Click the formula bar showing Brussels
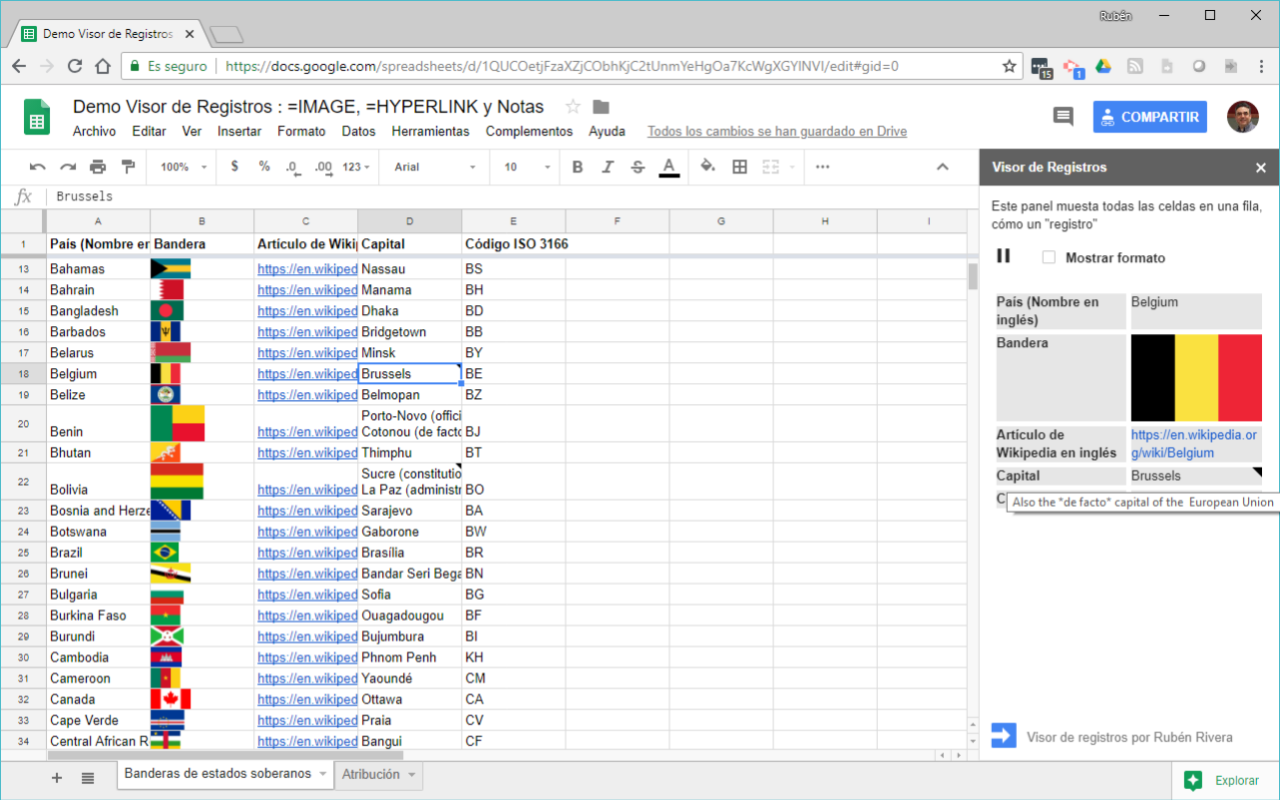 tap(510, 197)
